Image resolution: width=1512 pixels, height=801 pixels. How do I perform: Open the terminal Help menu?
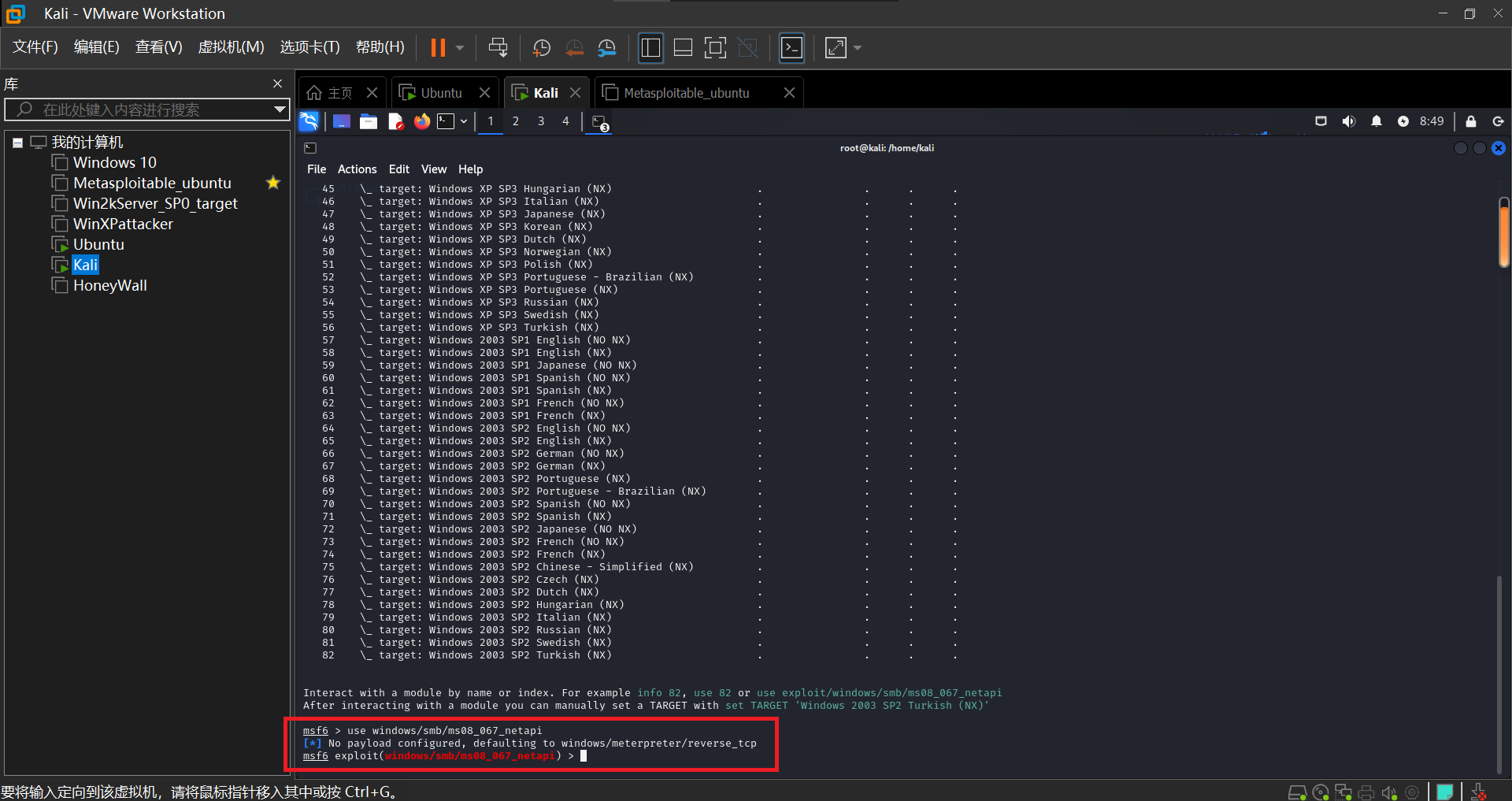coord(471,169)
